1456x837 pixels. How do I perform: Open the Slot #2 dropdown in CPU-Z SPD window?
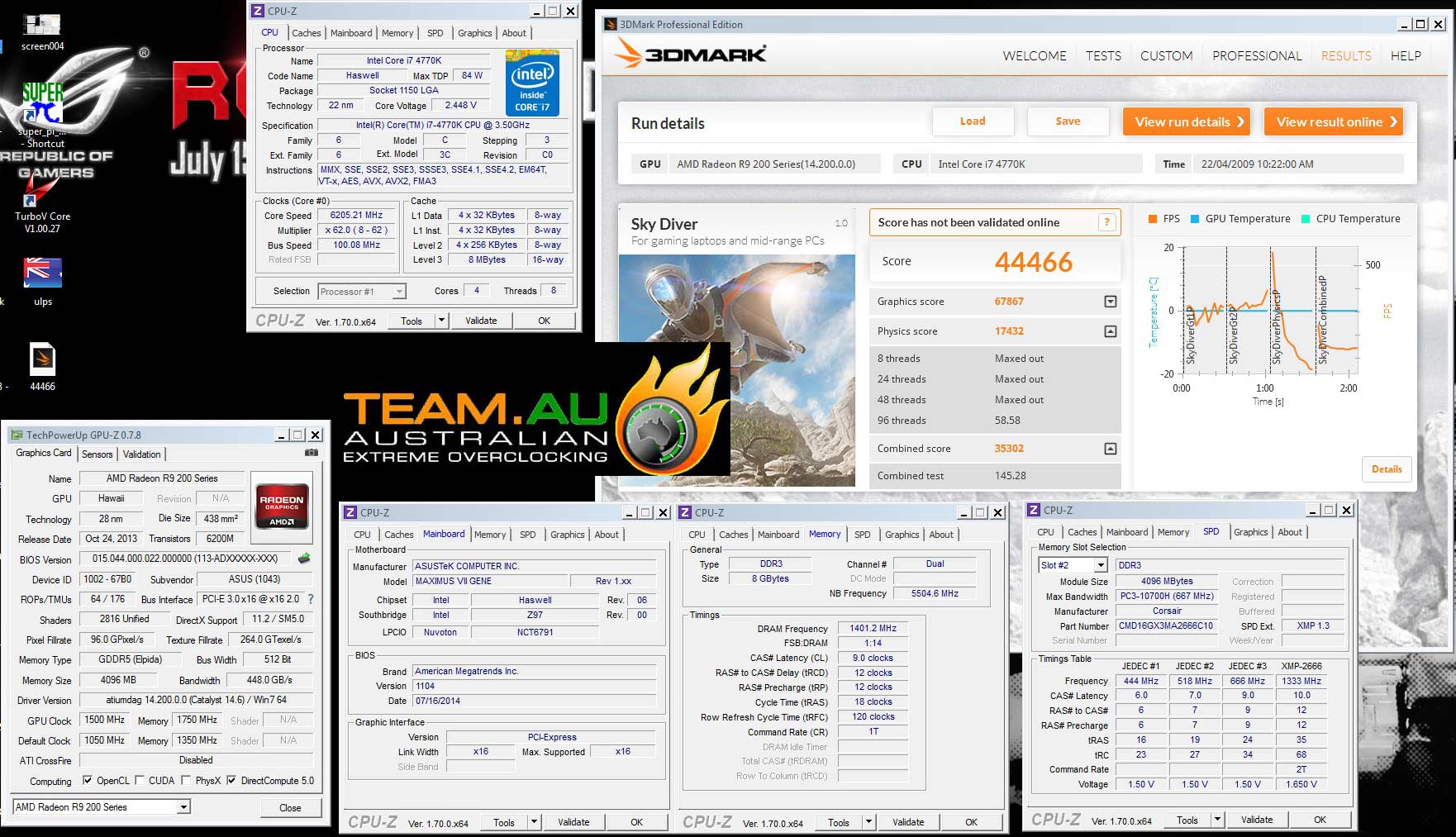(x=1101, y=565)
